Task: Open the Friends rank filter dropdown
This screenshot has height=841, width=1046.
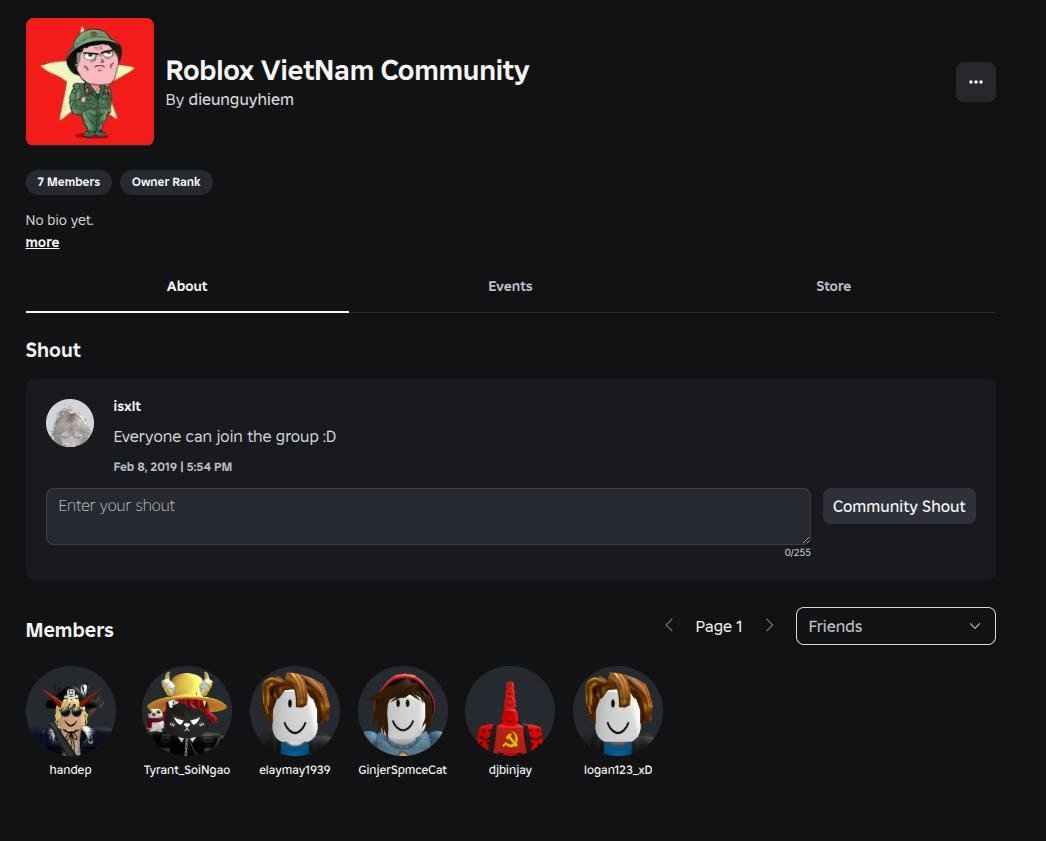Action: [x=895, y=626]
